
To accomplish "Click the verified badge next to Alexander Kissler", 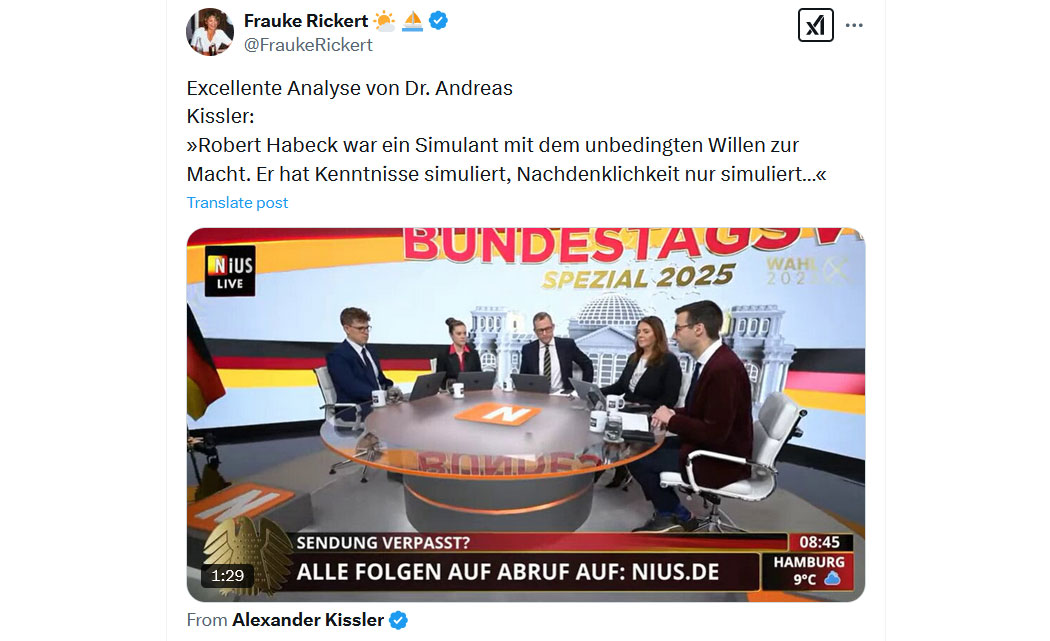I will tap(398, 621).
